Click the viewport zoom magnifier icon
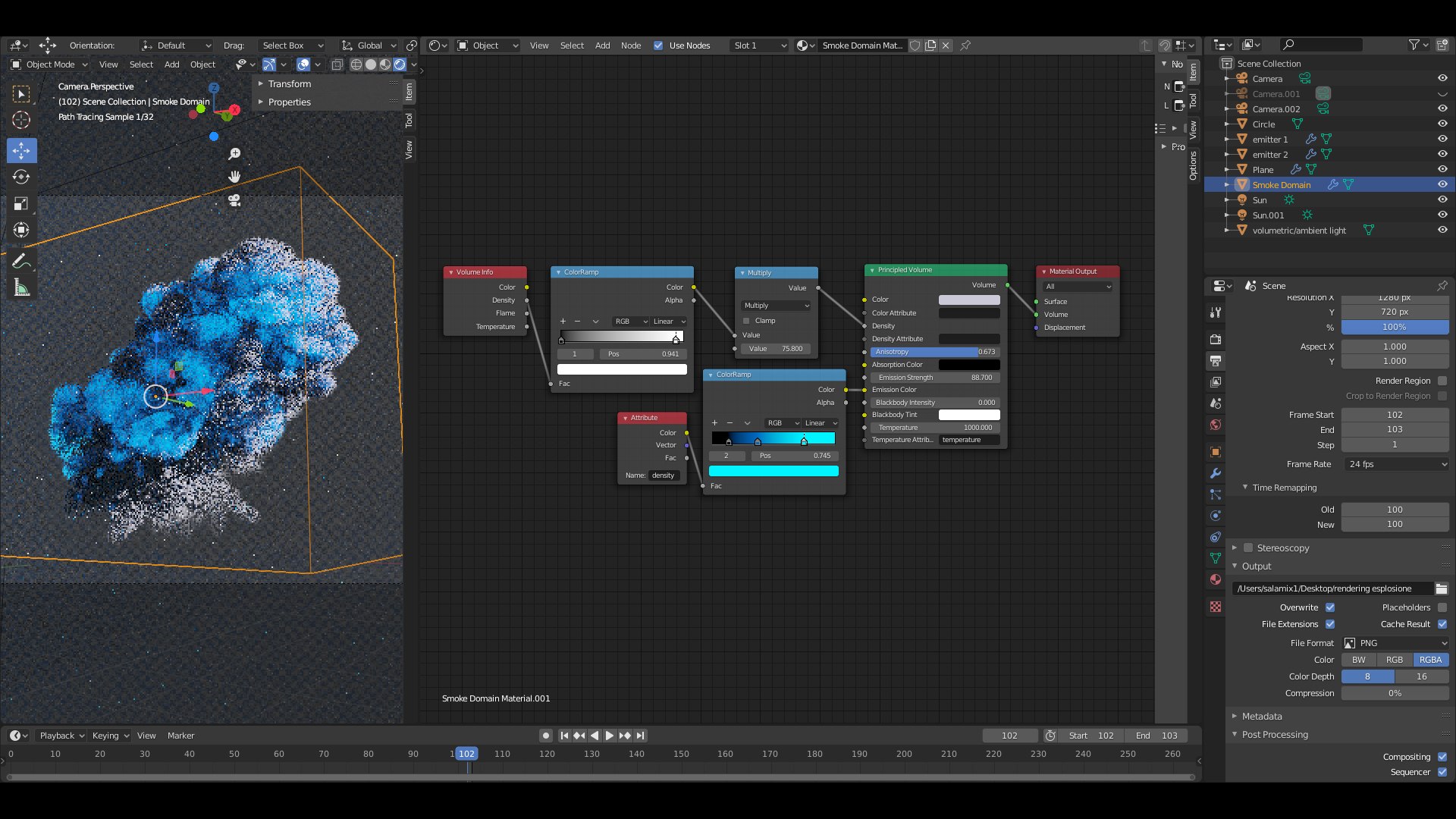The height and width of the screenshot is (819, 1456). [x=234, y=154]
